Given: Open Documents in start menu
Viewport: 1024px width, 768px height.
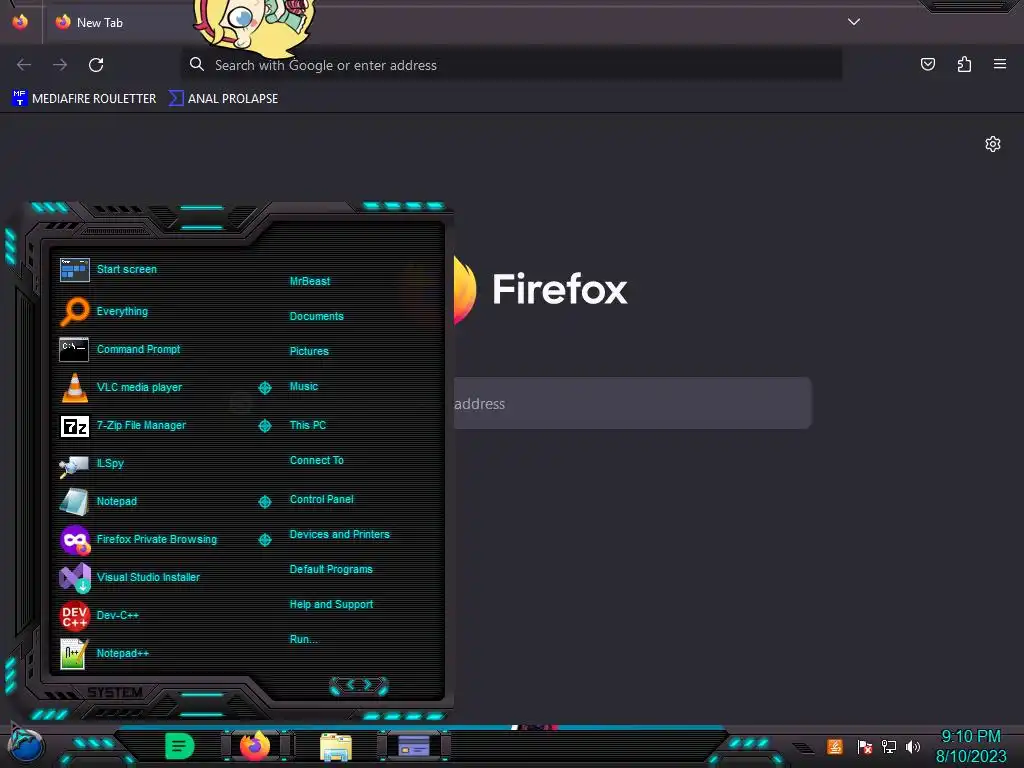Looking at the screenshot, I should point(316,316).
